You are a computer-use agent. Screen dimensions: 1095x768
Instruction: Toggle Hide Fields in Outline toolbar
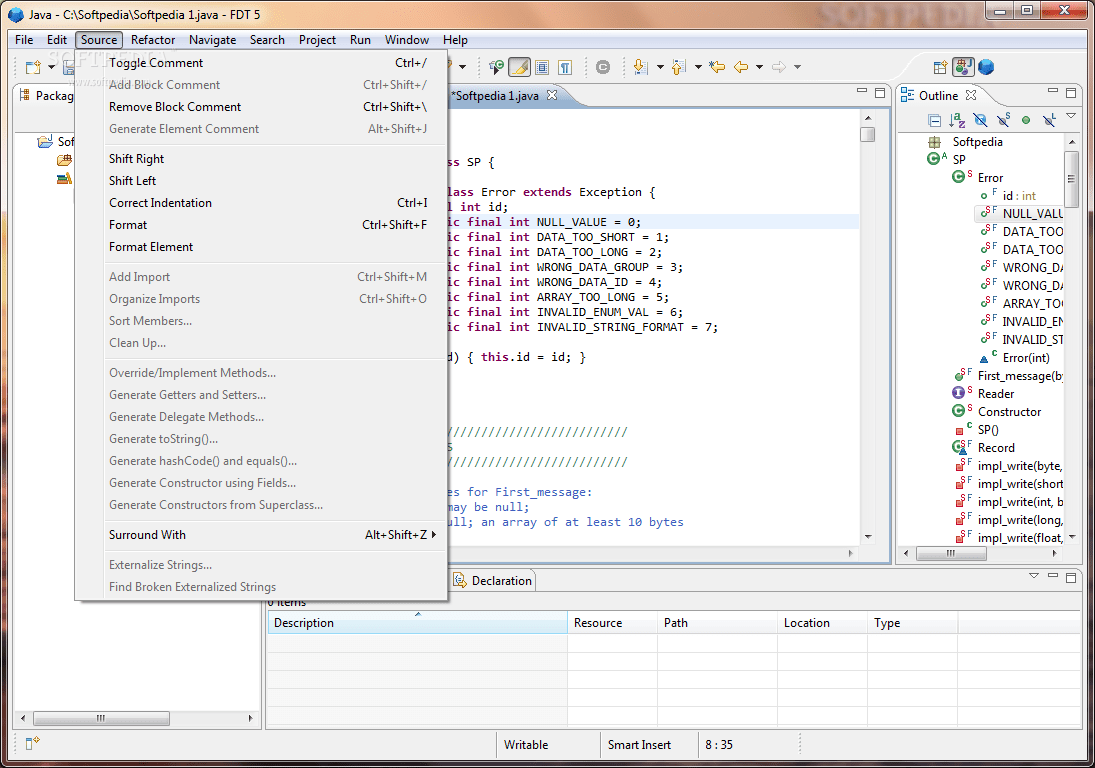pos(980,120)
